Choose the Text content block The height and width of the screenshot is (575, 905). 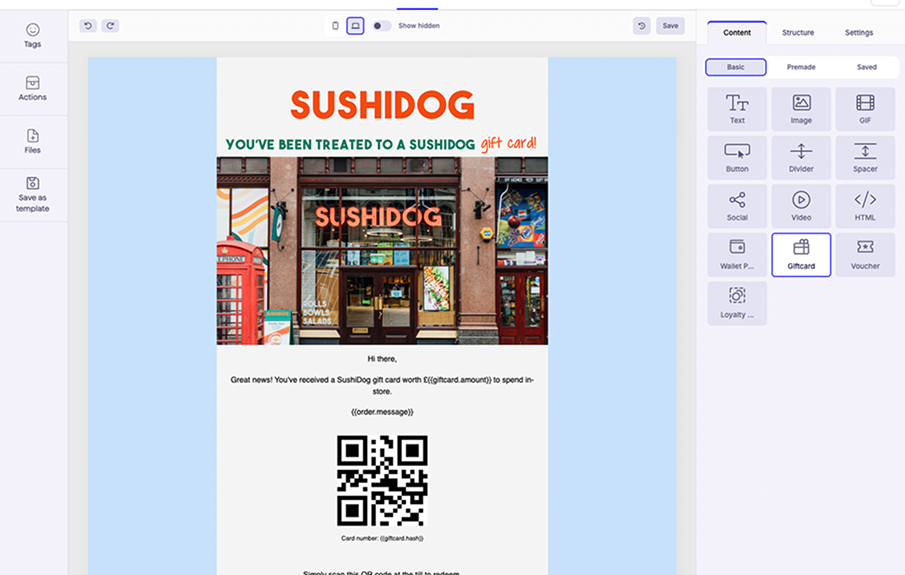point(737,109)
